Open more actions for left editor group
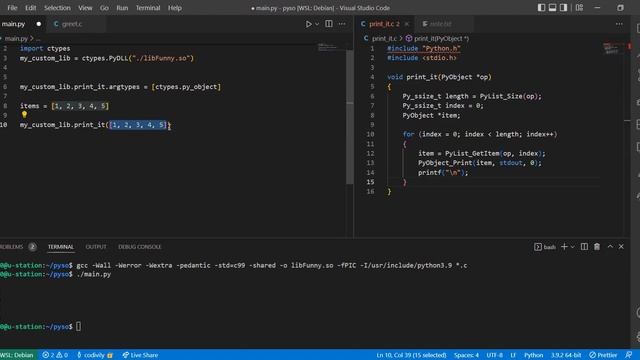This screenshot has height=360, width=640. tap(342, 24)
